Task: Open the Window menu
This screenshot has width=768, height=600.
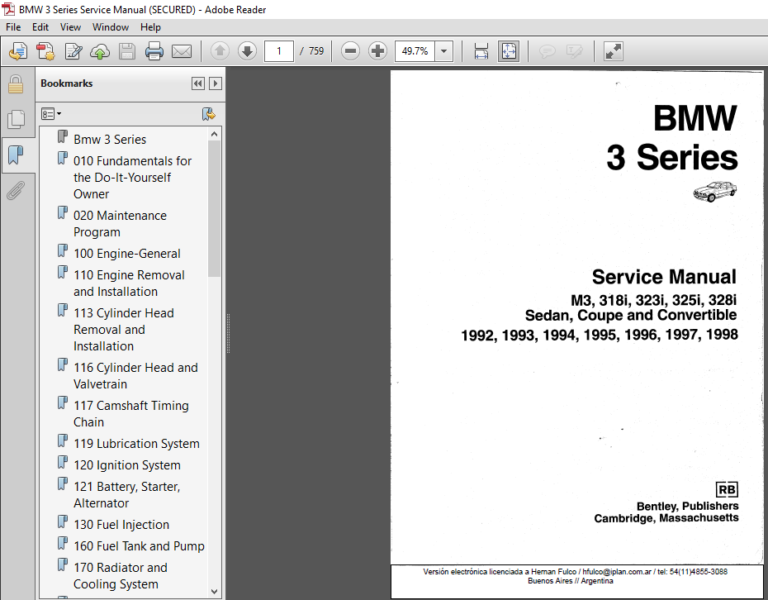Action: (110, 27)
